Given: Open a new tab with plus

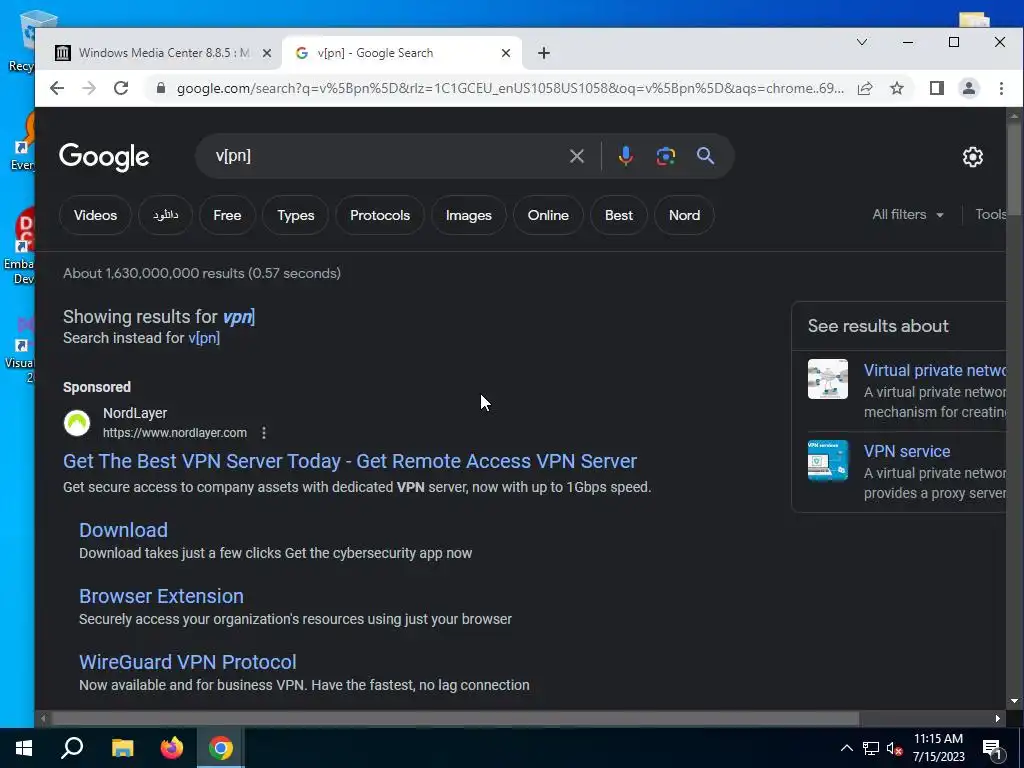Looking at the screenshot, I should [x=543, y=53].
